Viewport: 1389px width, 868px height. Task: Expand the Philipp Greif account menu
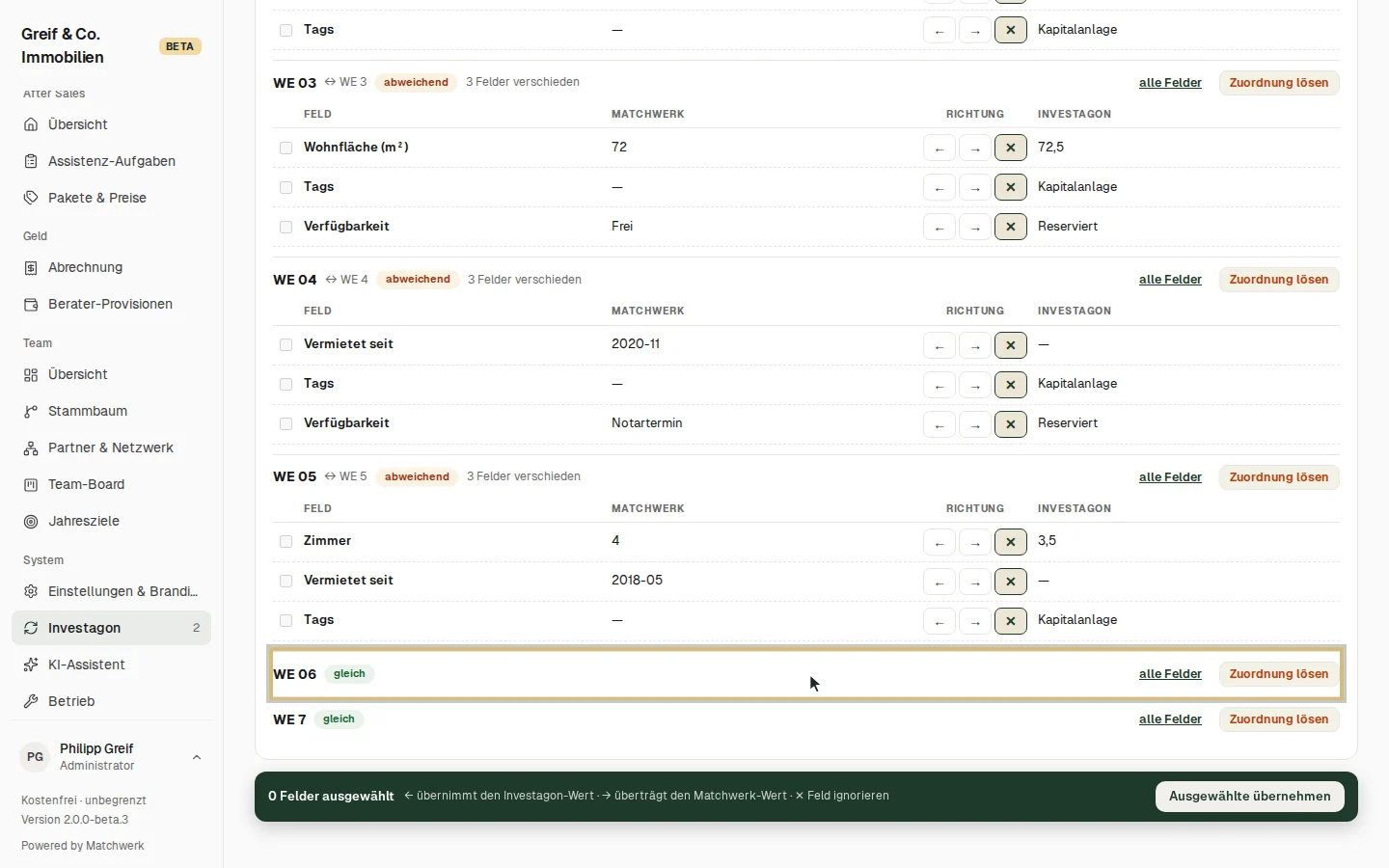111,757
